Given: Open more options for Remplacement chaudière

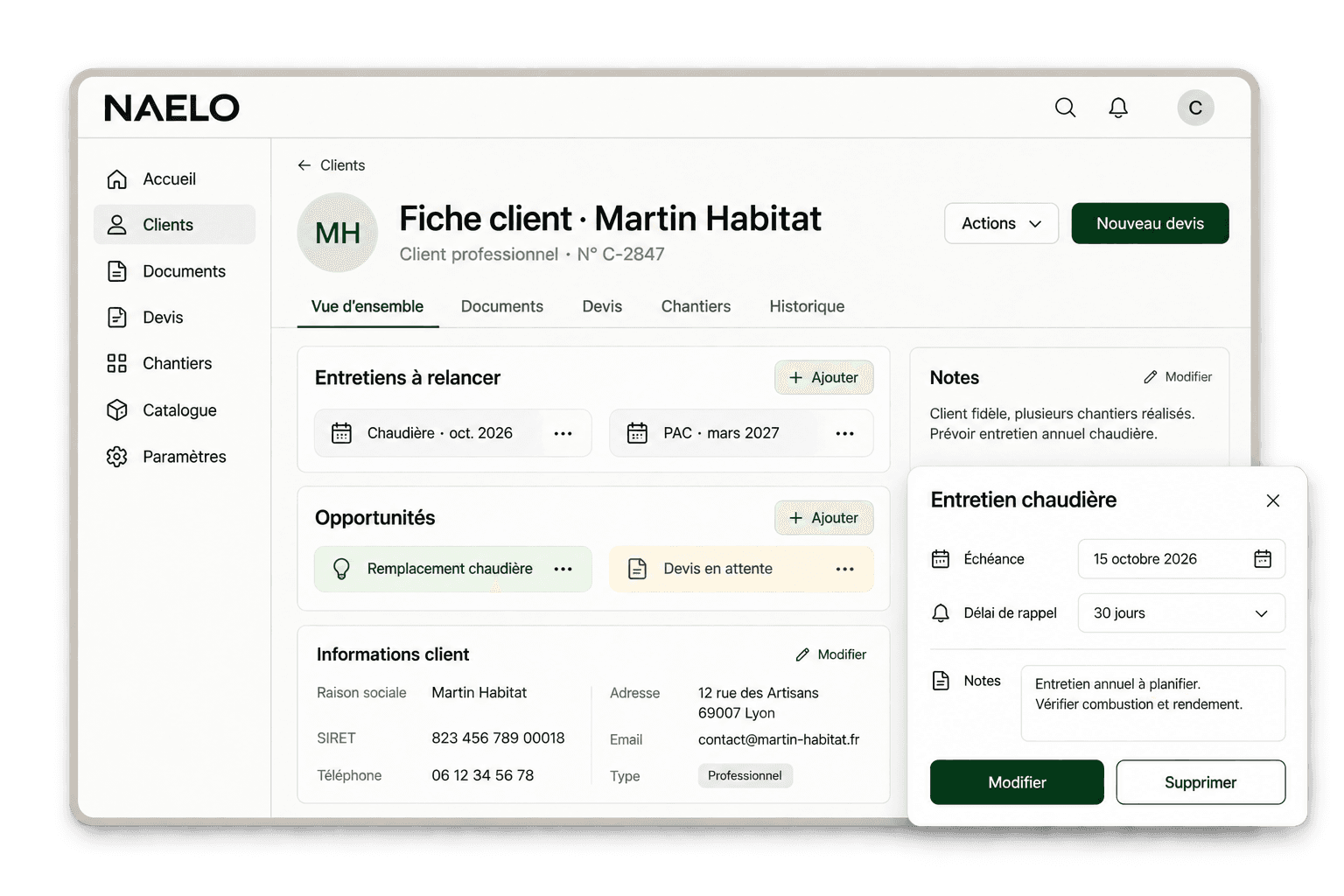Looking at the screenshot, I should click(x=563, y=569).
